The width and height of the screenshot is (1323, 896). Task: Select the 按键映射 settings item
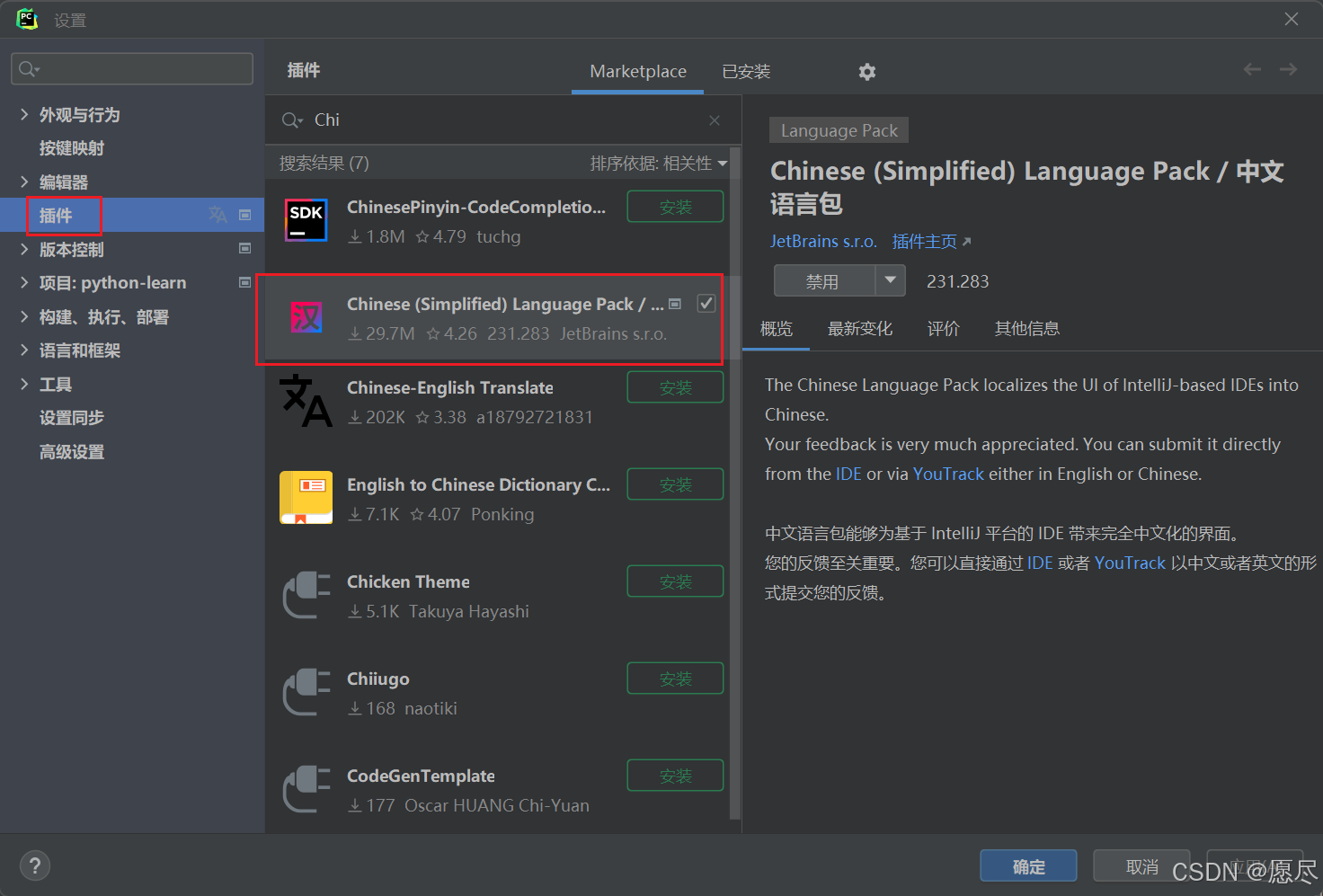[72, 148]
